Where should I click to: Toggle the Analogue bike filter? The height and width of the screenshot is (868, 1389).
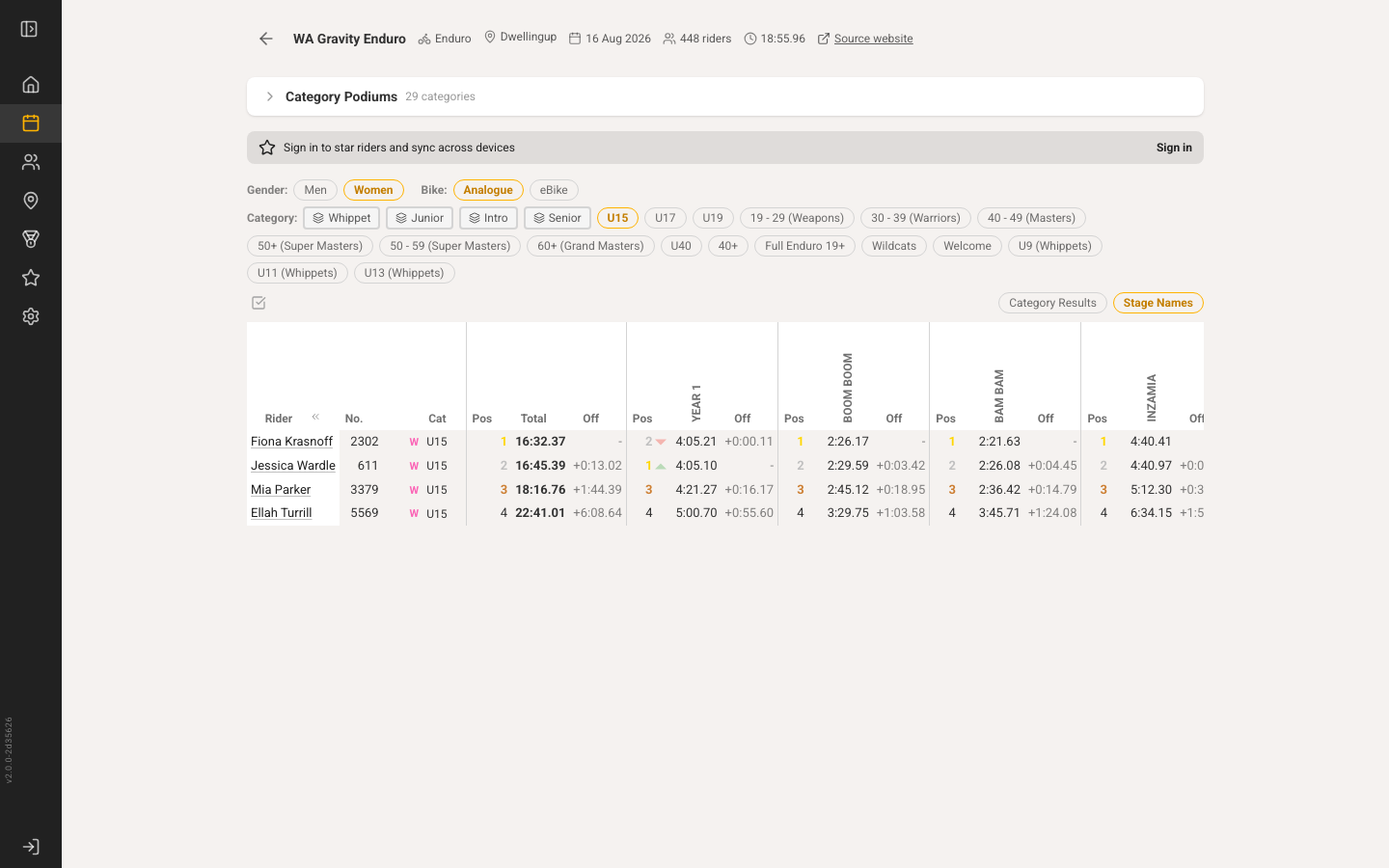point(488,190)
